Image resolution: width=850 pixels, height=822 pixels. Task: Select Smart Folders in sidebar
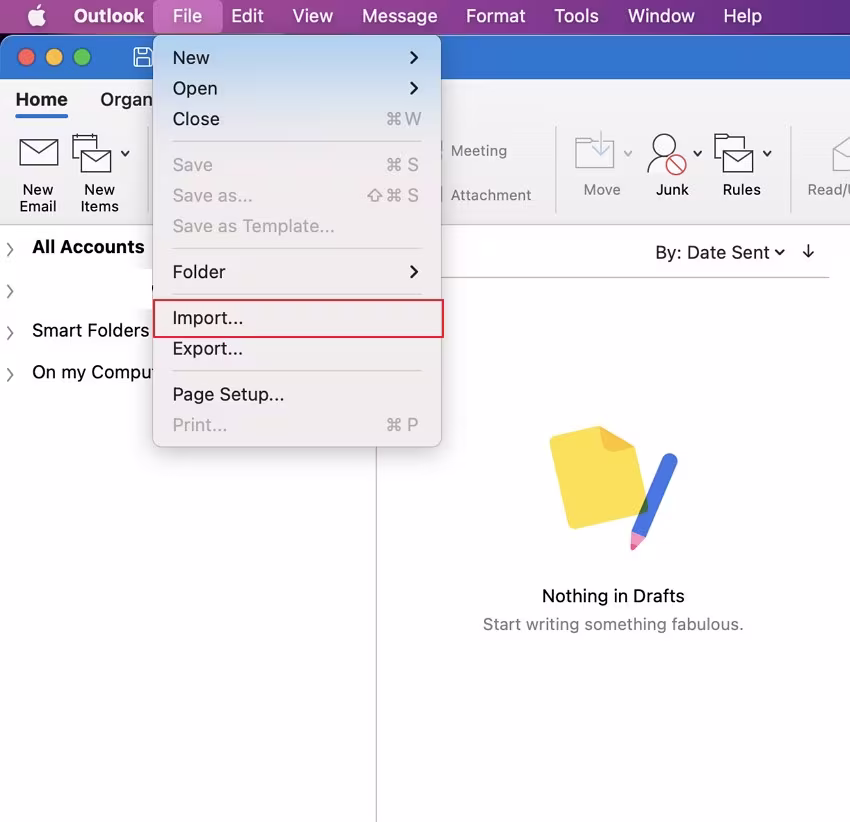[x=91, y=330]
